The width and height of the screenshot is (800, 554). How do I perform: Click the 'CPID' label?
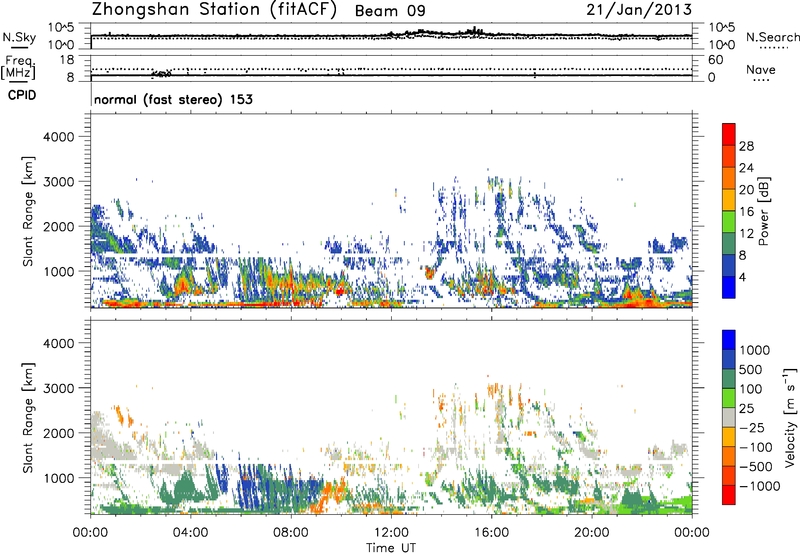click(22, 95)
